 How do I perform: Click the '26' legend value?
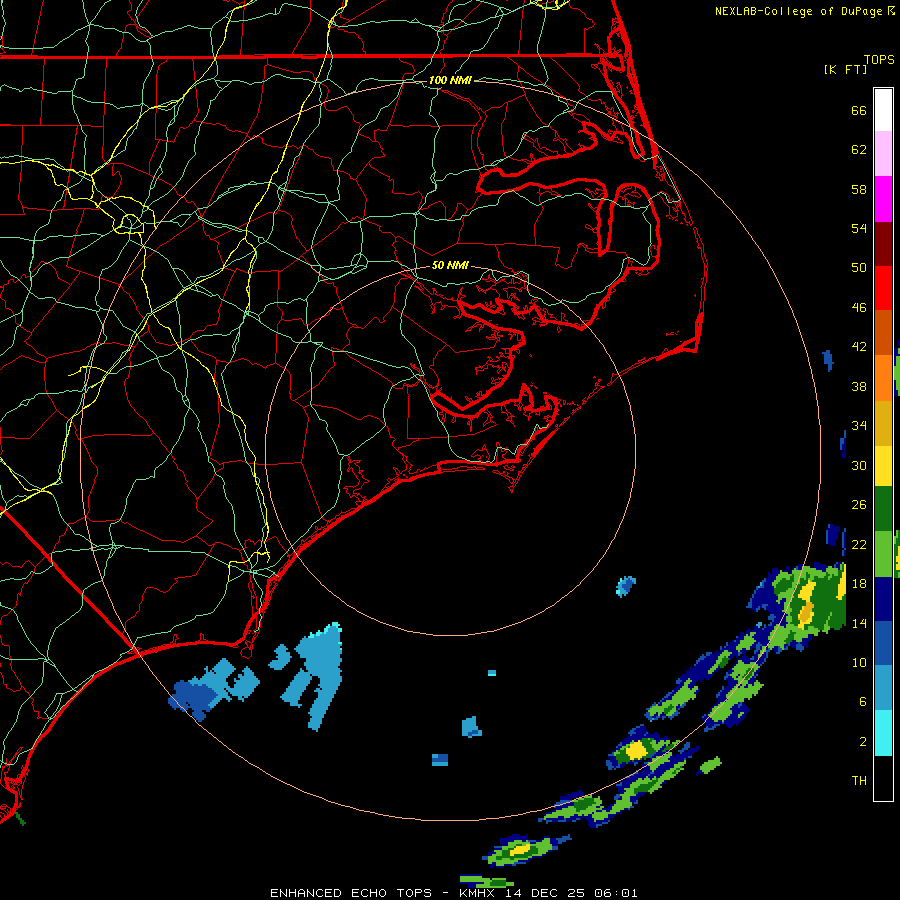tap(859, 505)
